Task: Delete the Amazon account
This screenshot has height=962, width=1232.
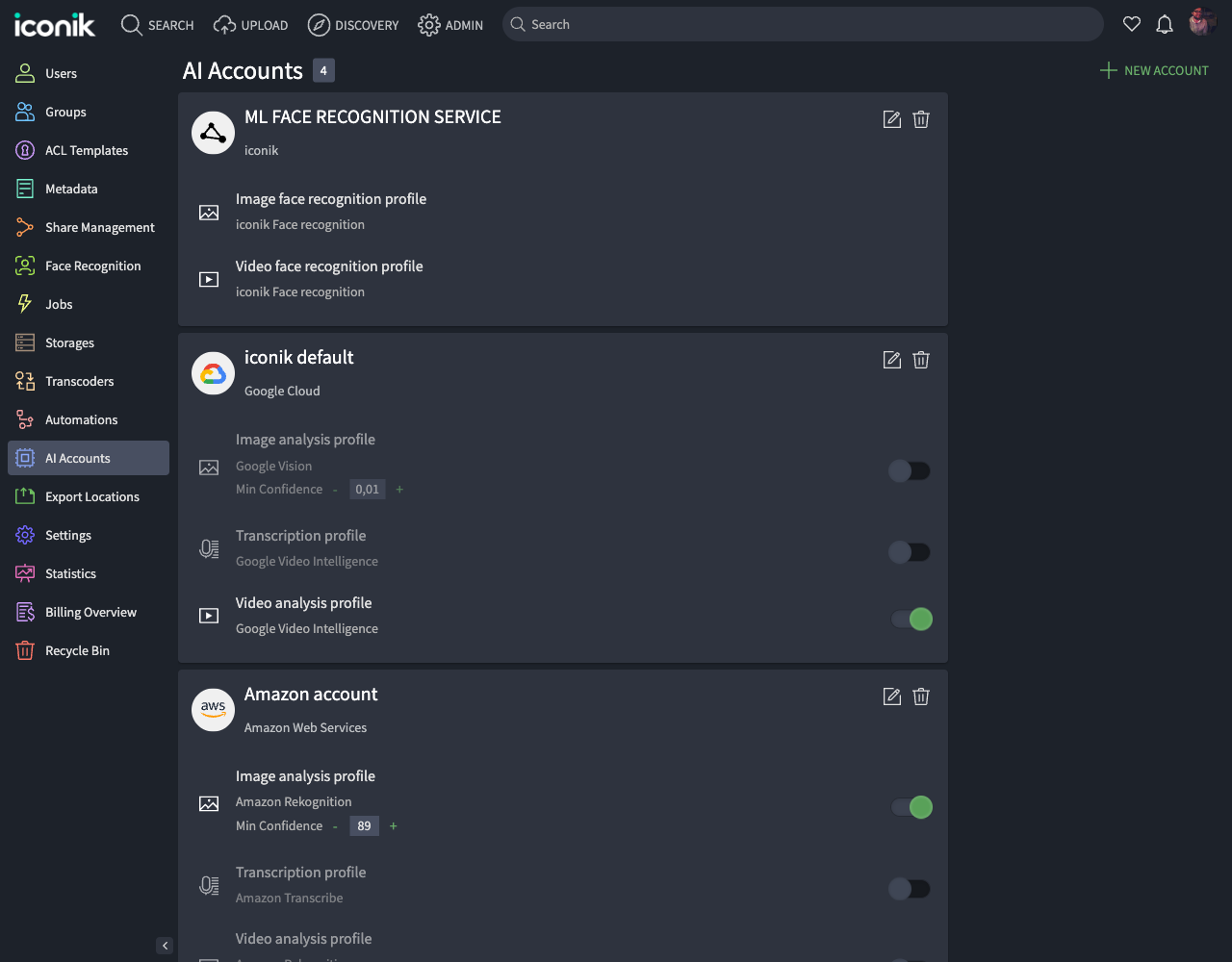Action: pyautogui.click(x=921, y=696)
